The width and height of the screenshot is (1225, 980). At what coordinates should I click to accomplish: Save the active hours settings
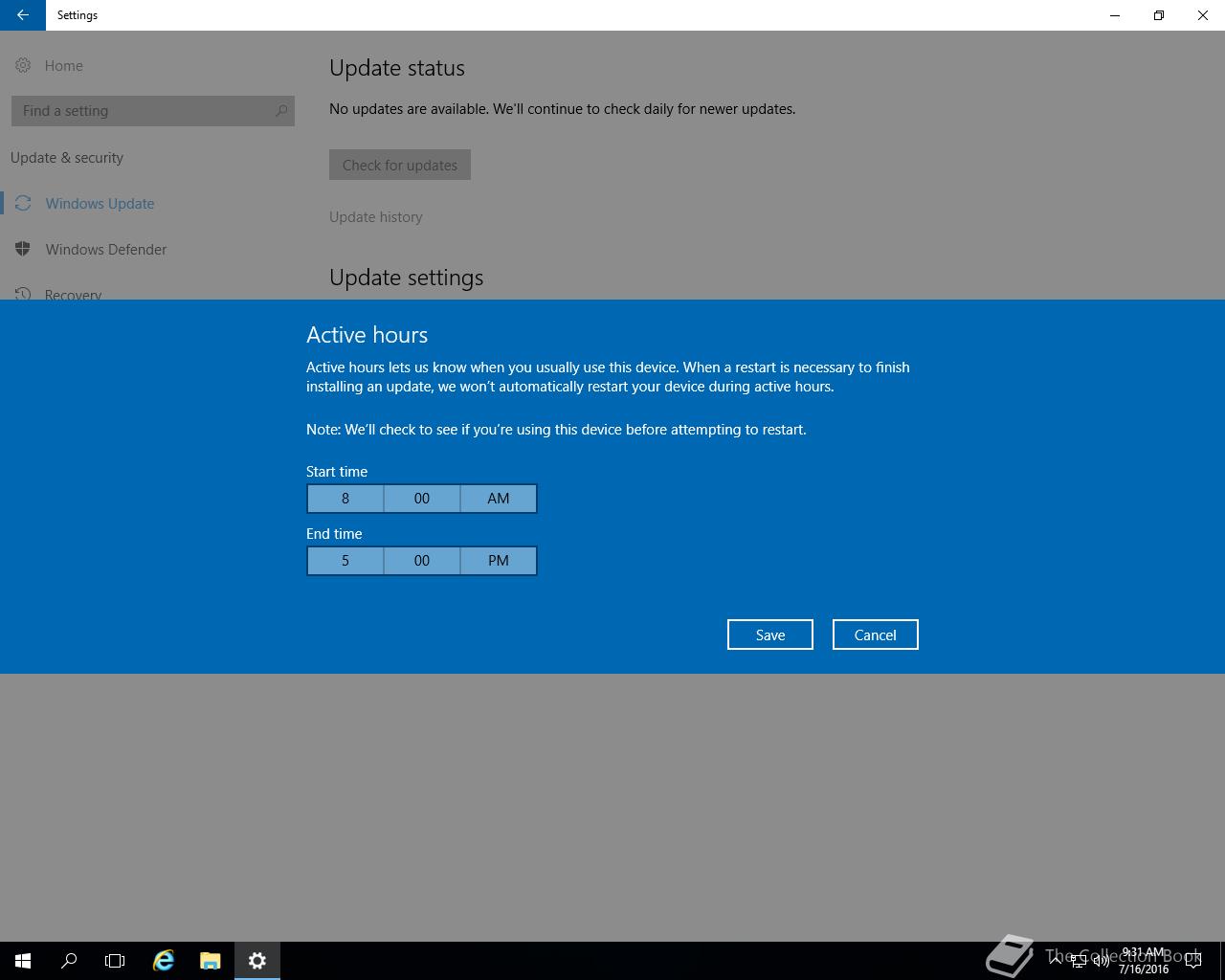pos(770,635)
